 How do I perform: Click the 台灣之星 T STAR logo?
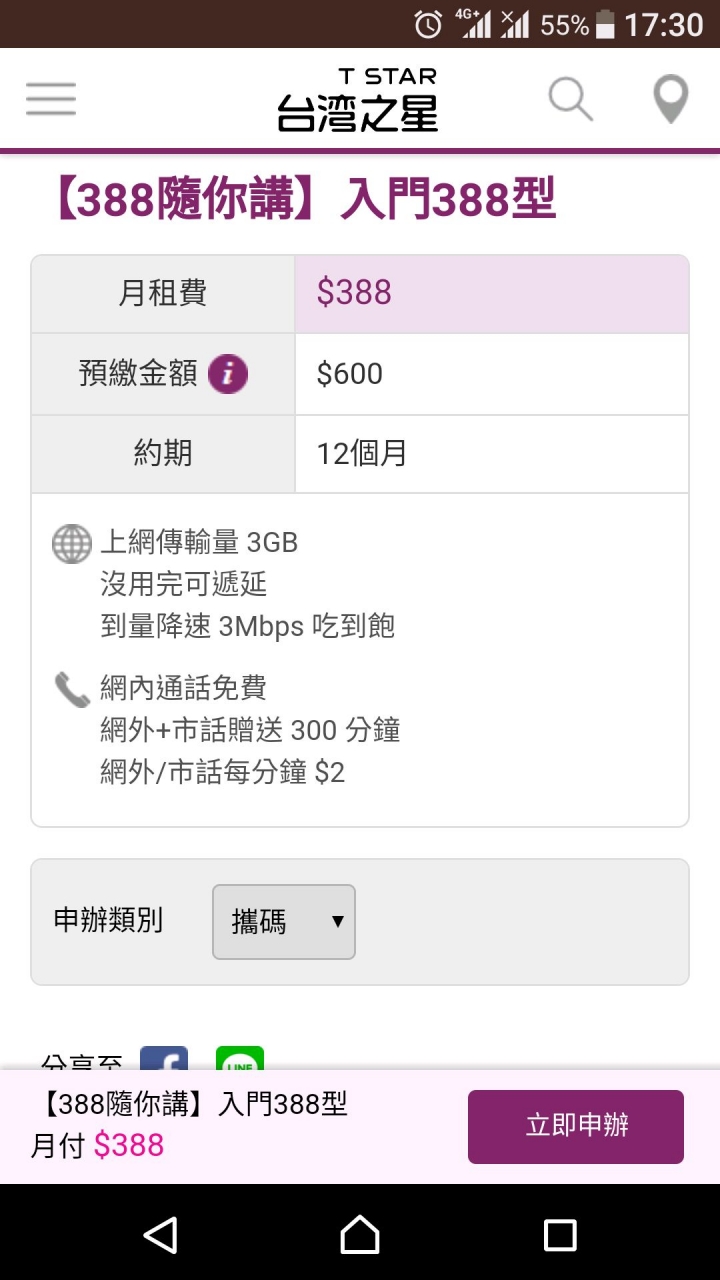point(358,100)
